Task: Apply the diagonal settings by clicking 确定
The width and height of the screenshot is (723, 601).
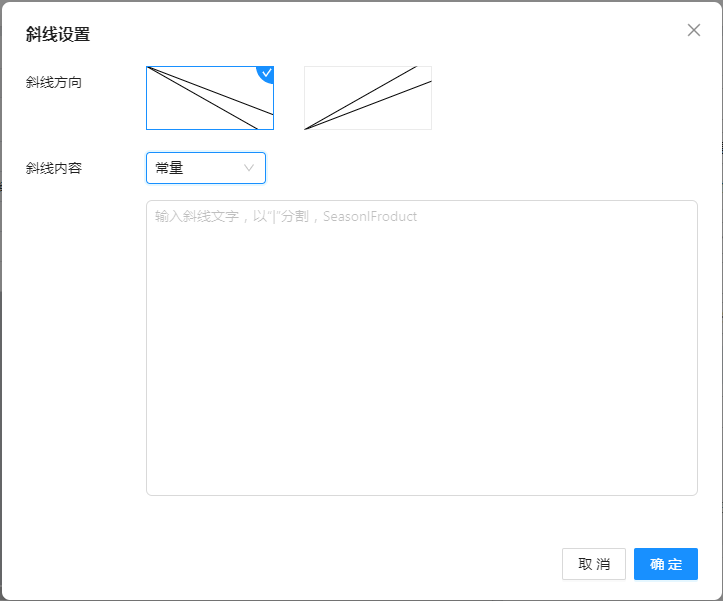Action: [x=665, y=564]
